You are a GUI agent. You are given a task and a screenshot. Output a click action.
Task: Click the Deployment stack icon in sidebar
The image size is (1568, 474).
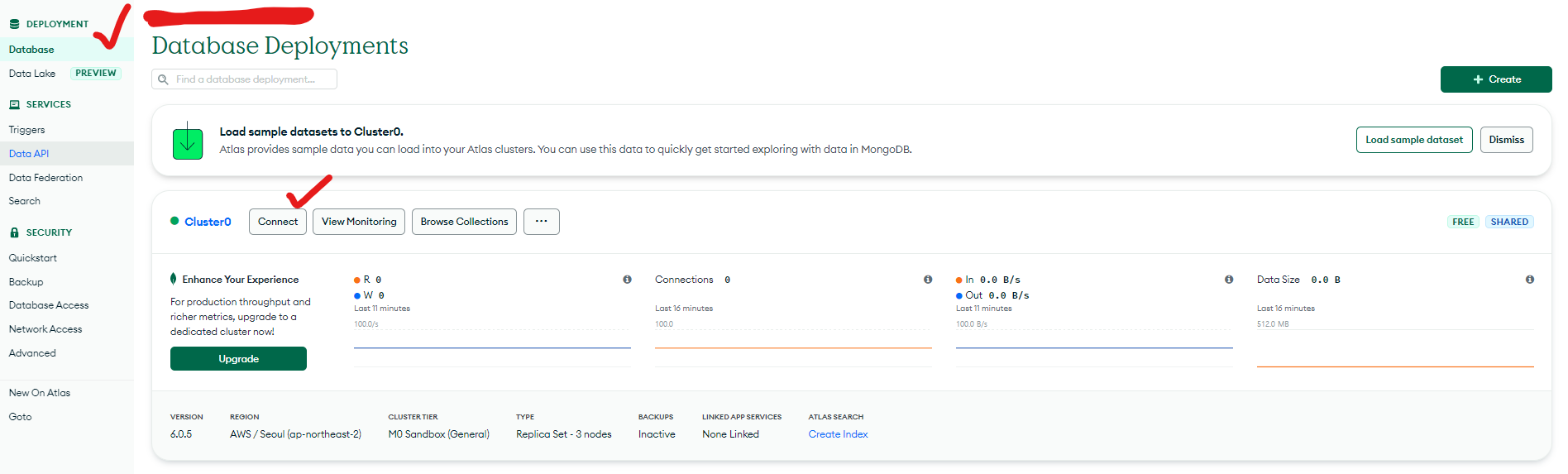tap(14, 24)
